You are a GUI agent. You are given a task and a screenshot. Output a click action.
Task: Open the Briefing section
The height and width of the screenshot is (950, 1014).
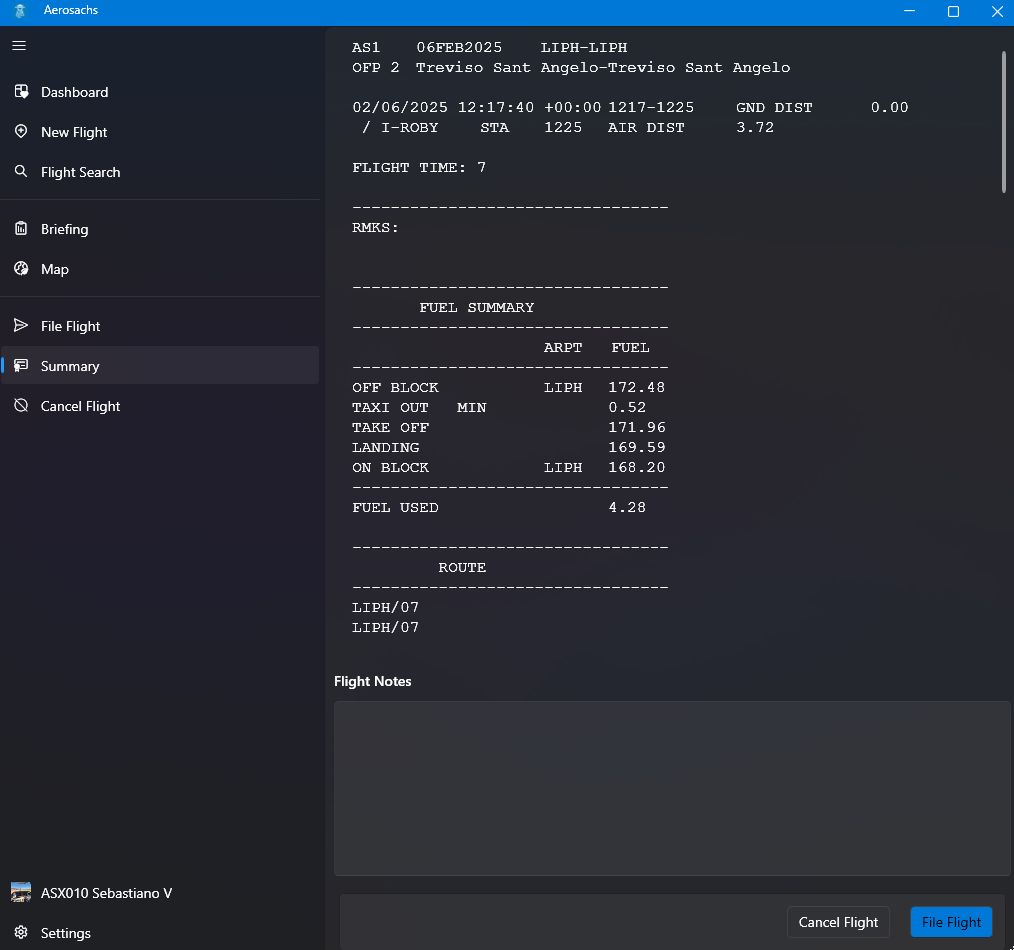coord(64,229)
